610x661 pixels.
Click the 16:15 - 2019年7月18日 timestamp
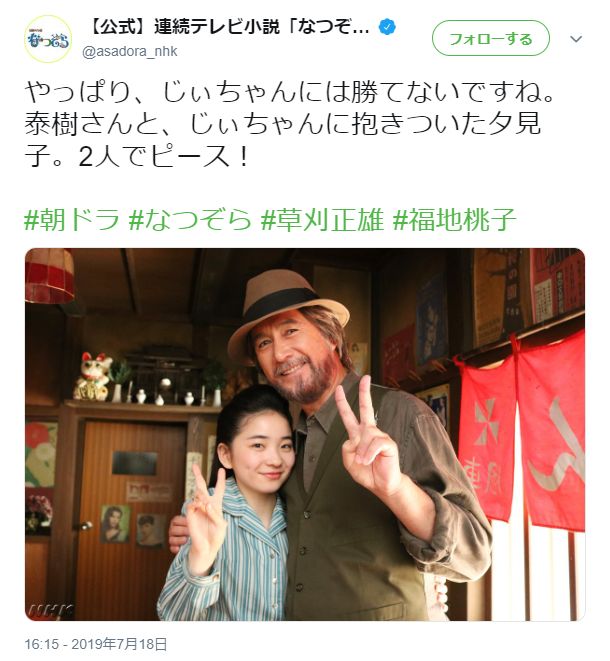96,645
